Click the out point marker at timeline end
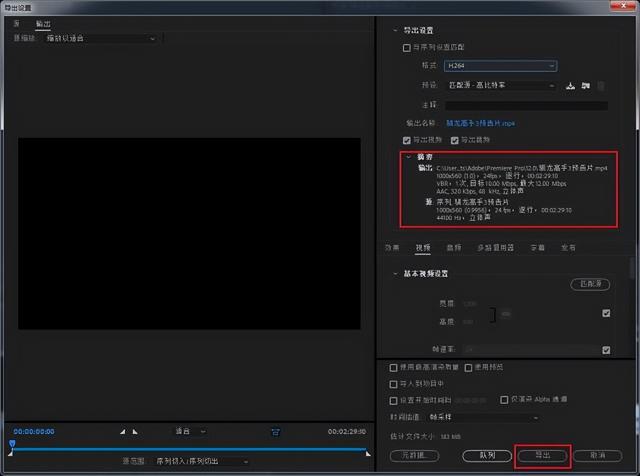This screenshot has width=640, height=476. (369, 454)
